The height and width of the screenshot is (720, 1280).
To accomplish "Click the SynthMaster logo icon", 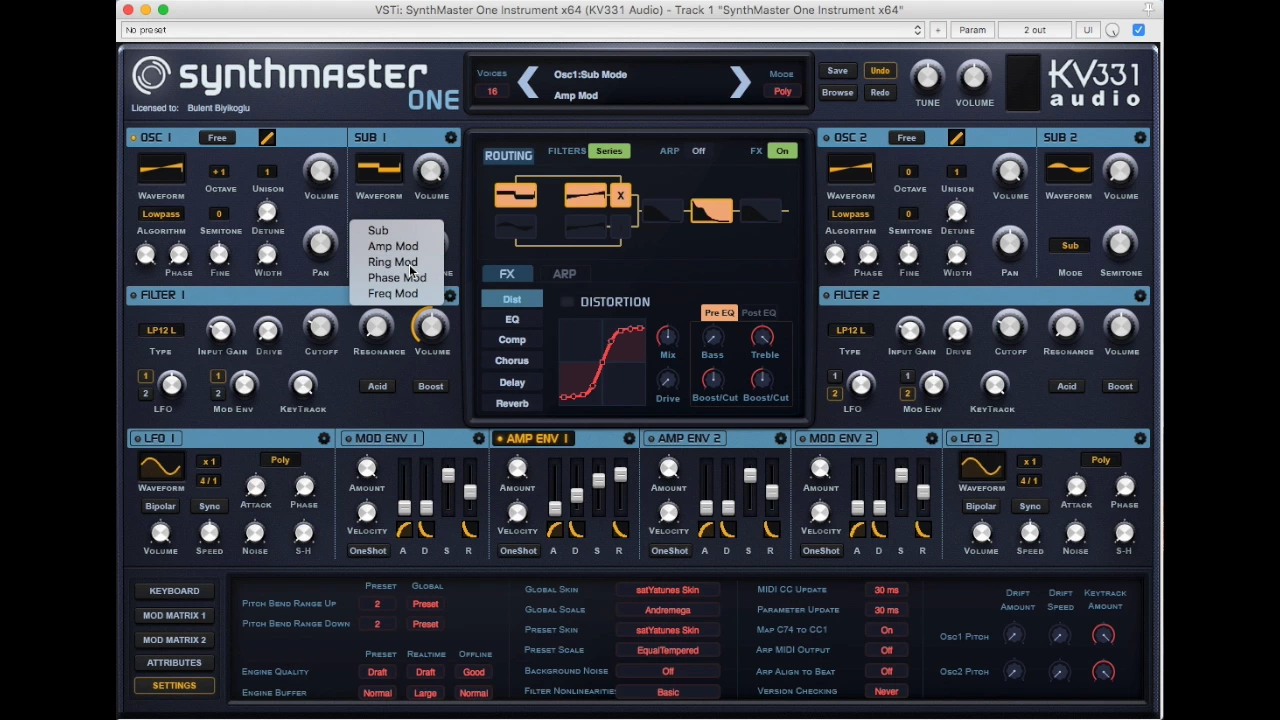I will [152, 76].
